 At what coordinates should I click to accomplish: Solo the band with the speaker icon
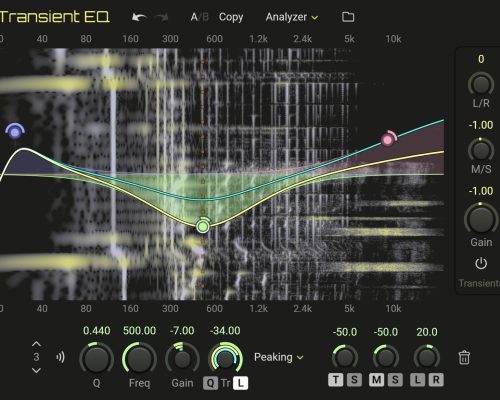pyautogui.click(x=60, y=357)
